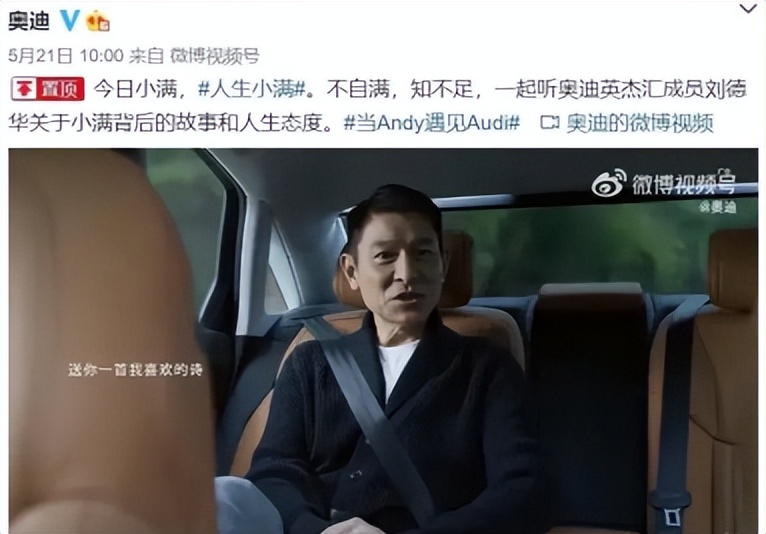Open the 5月21日 10:00 timestamp
766x534 pixels.
click(x=65, y=55)
